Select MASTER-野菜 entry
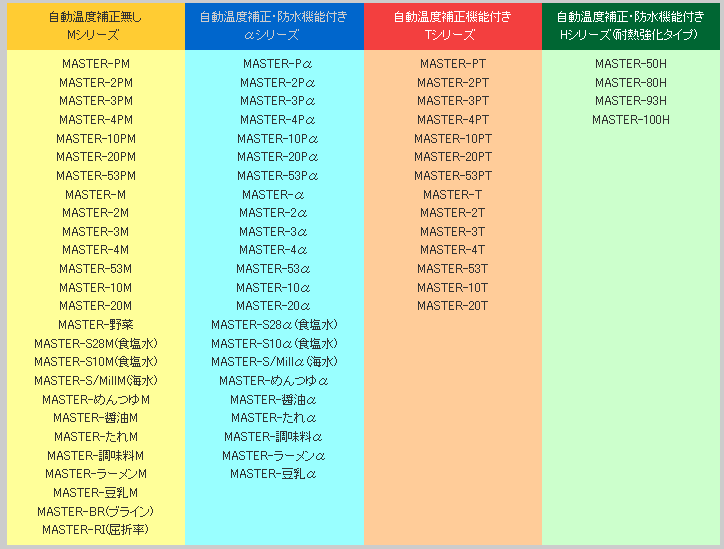 96,325
